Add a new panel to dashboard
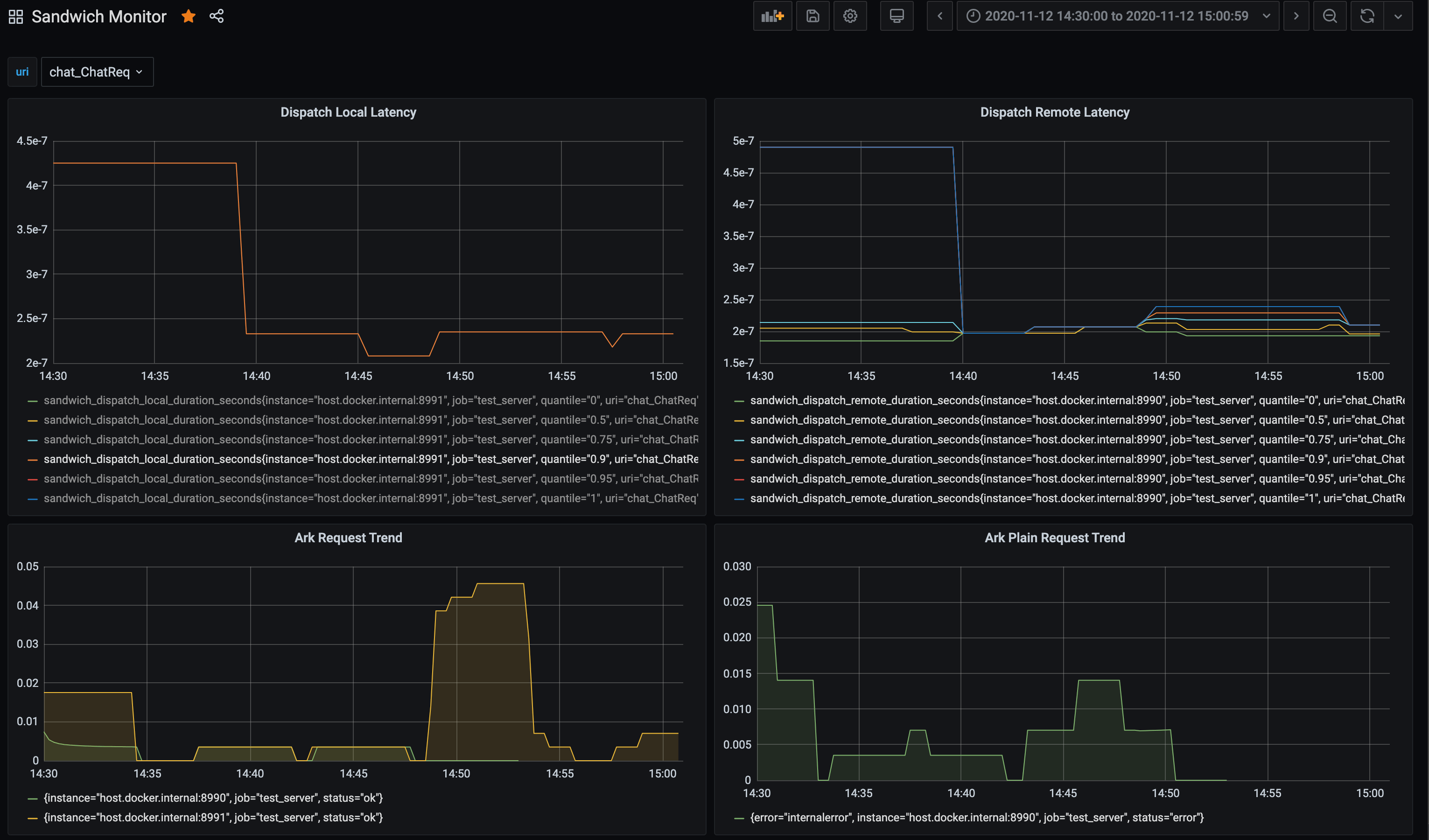 click(772, 16)
